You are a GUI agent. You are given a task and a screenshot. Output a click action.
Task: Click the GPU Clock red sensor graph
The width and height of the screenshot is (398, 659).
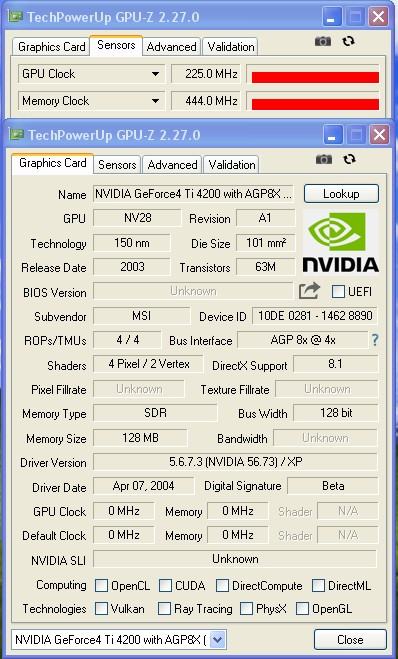pos(315,77)
